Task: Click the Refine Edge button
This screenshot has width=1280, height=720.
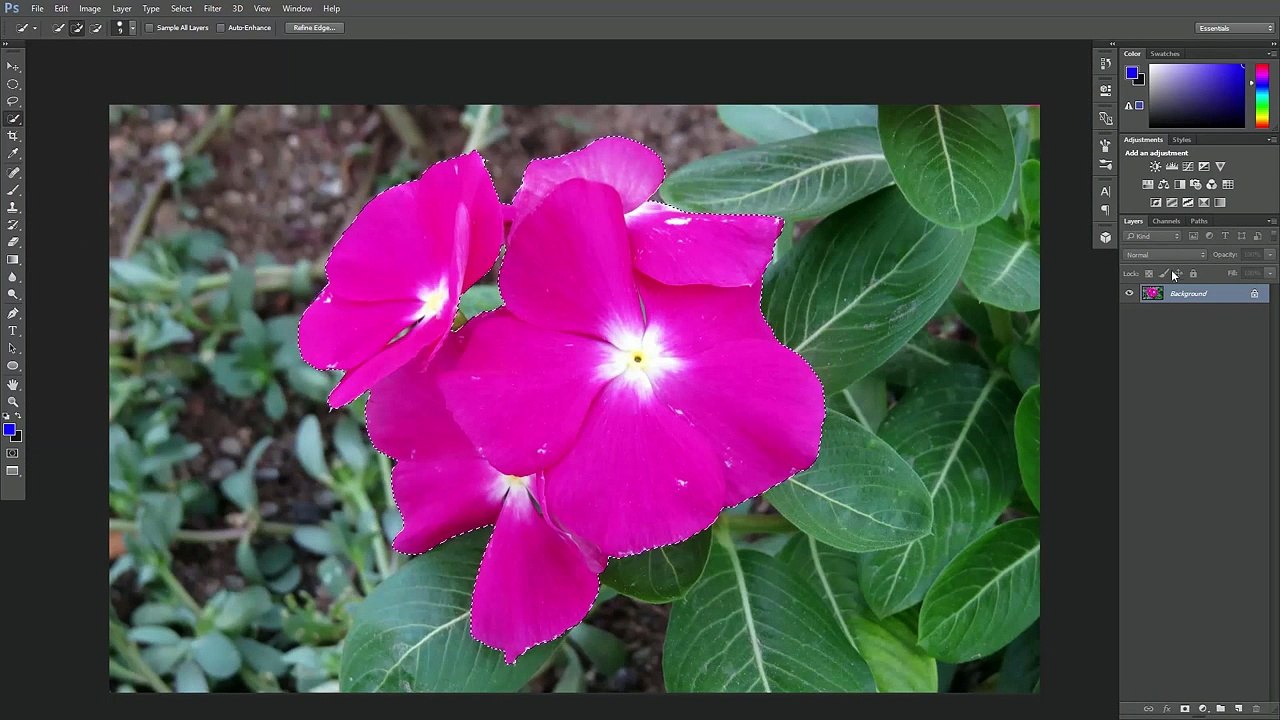Action: [x=314, y=28]
